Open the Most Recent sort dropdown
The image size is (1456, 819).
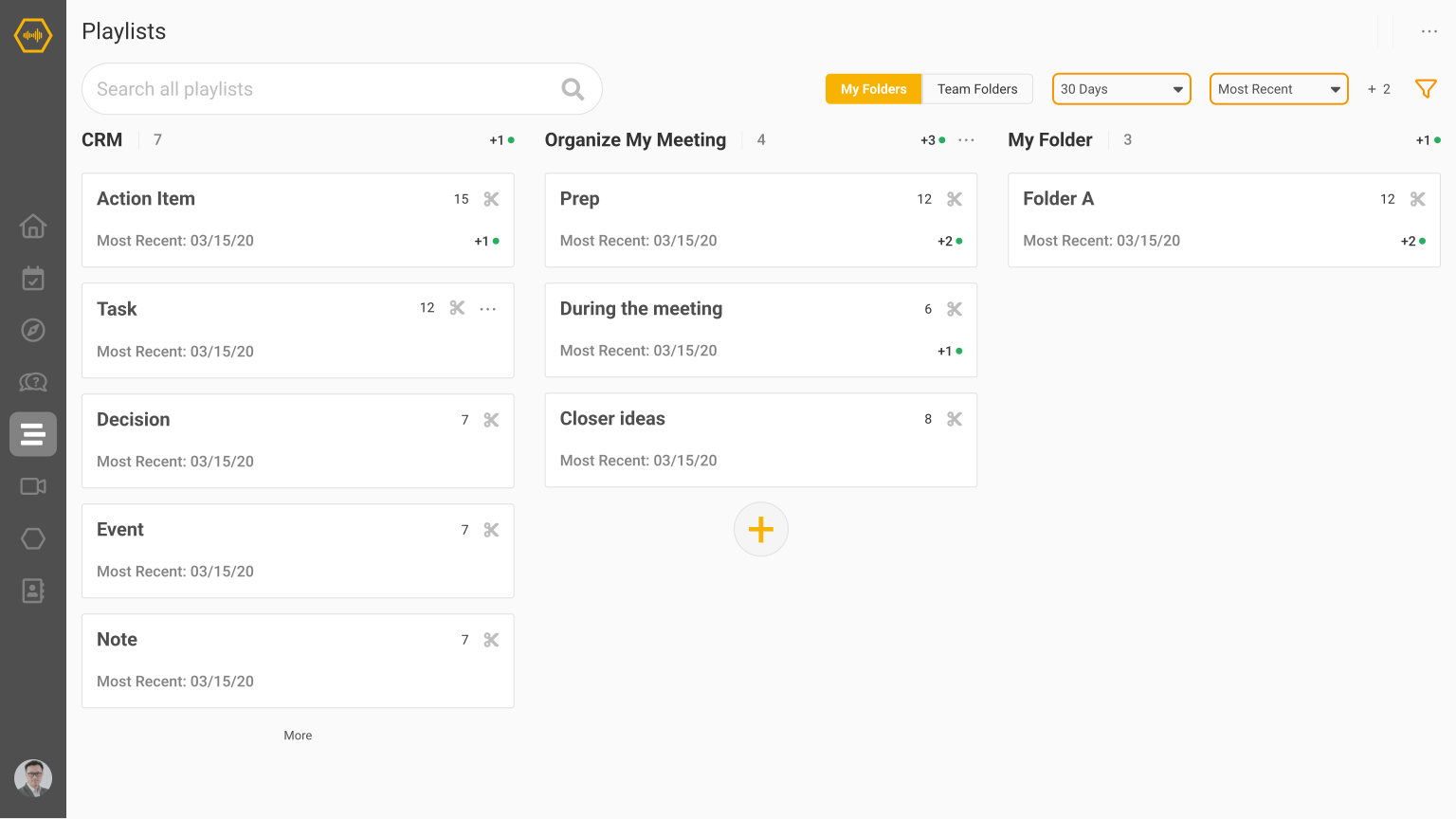[1279, 89]
